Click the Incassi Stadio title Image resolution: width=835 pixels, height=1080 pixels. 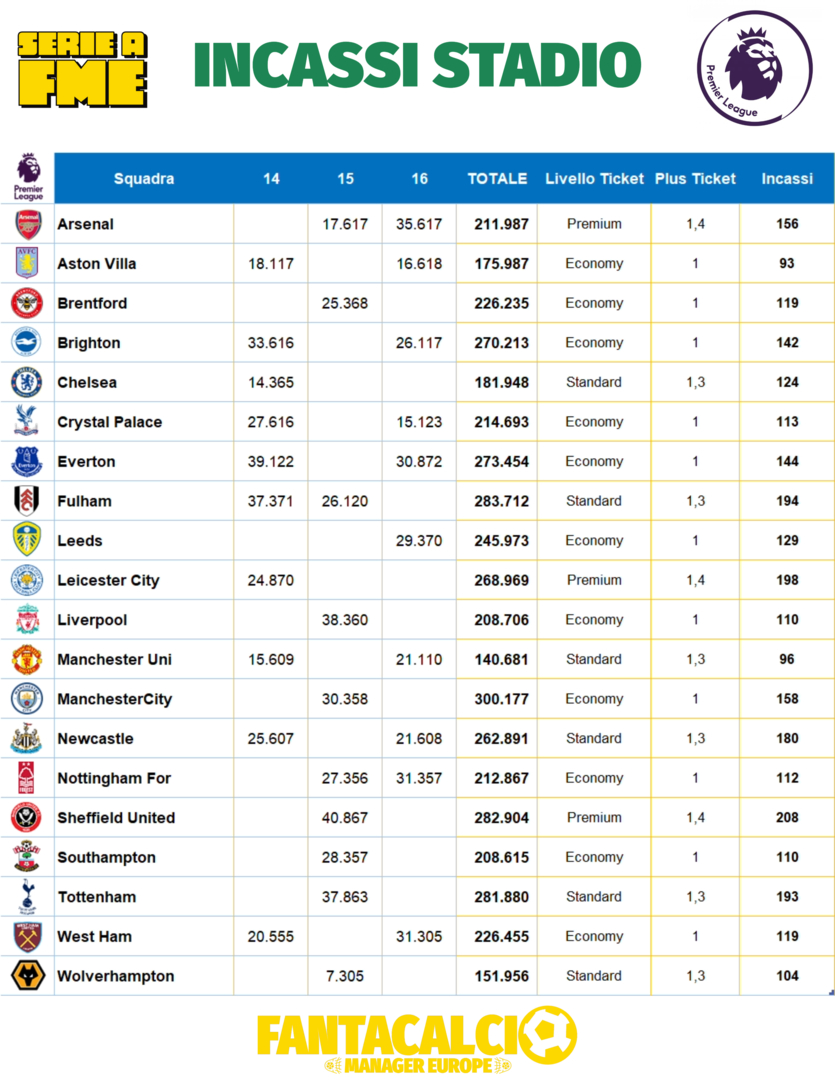click(417, 66)
